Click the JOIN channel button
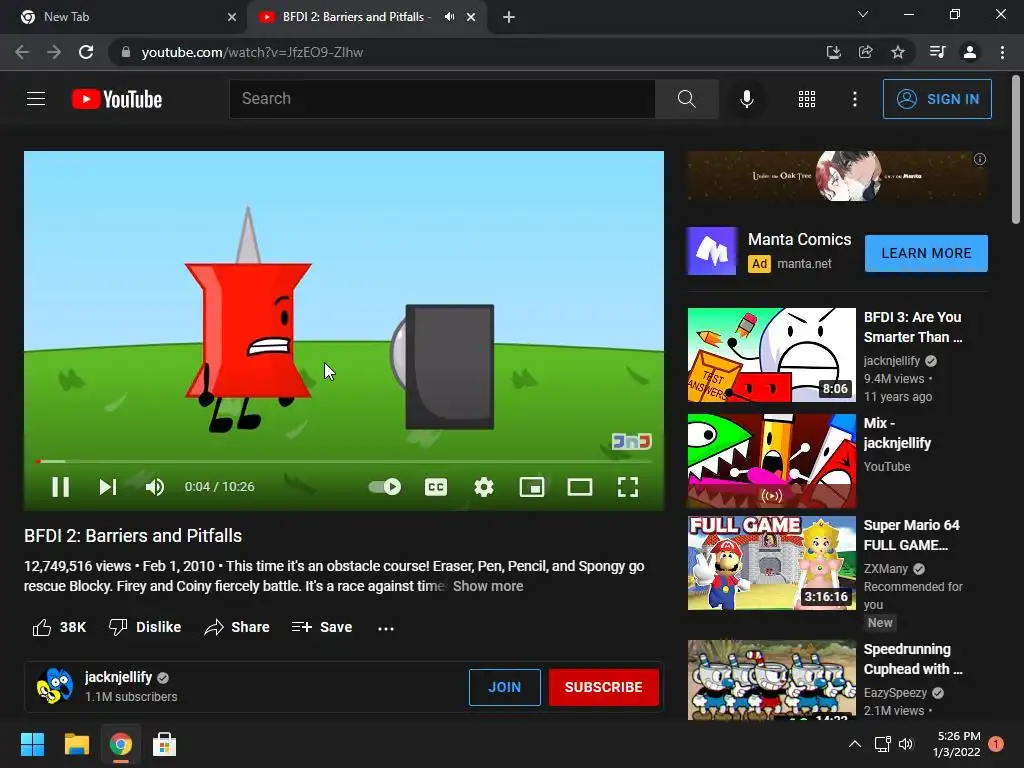Screen dimensions: 1024x768 (x=505, y=687)
